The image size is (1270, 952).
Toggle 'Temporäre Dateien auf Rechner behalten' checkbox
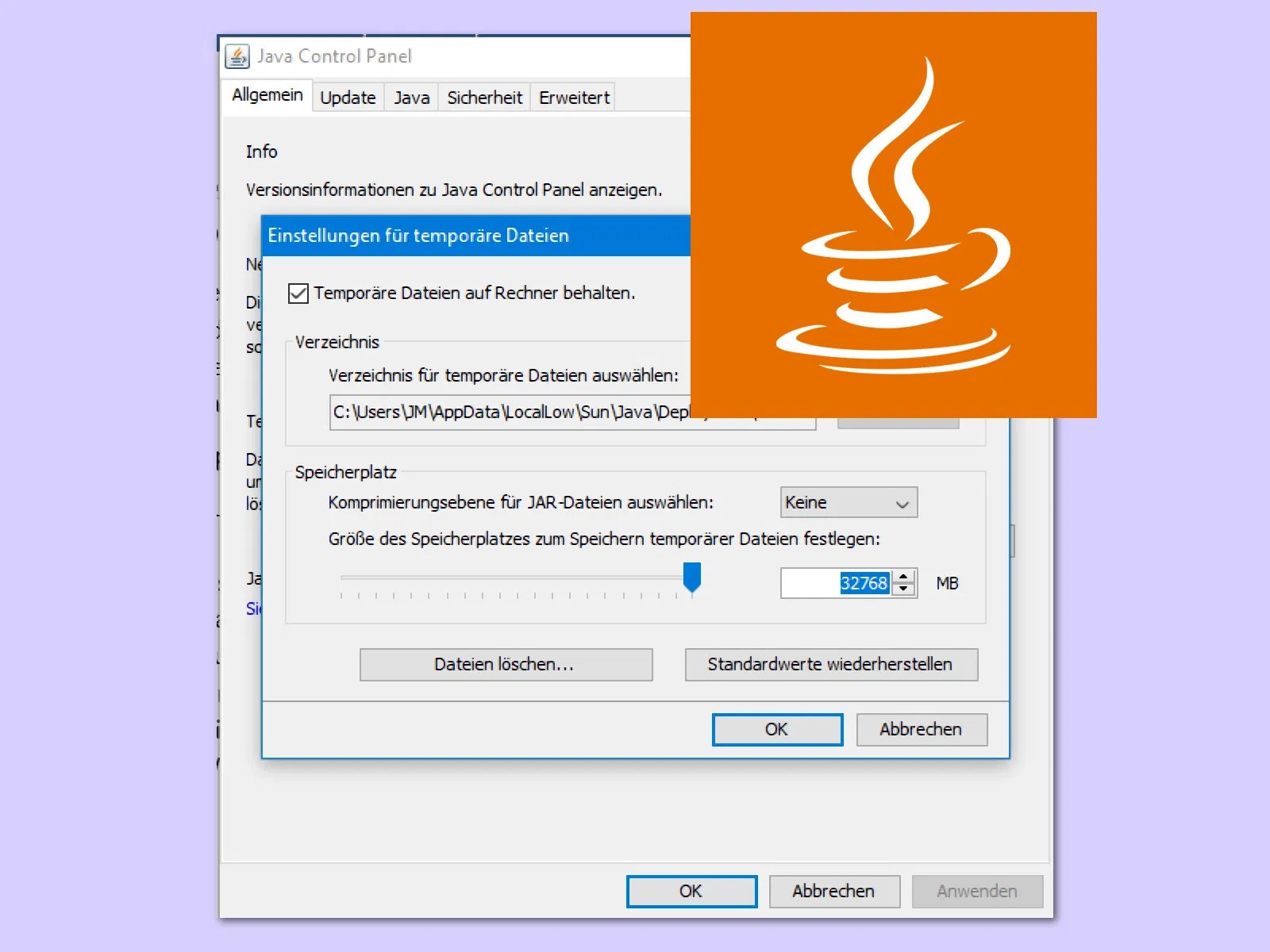pos(298,294)
